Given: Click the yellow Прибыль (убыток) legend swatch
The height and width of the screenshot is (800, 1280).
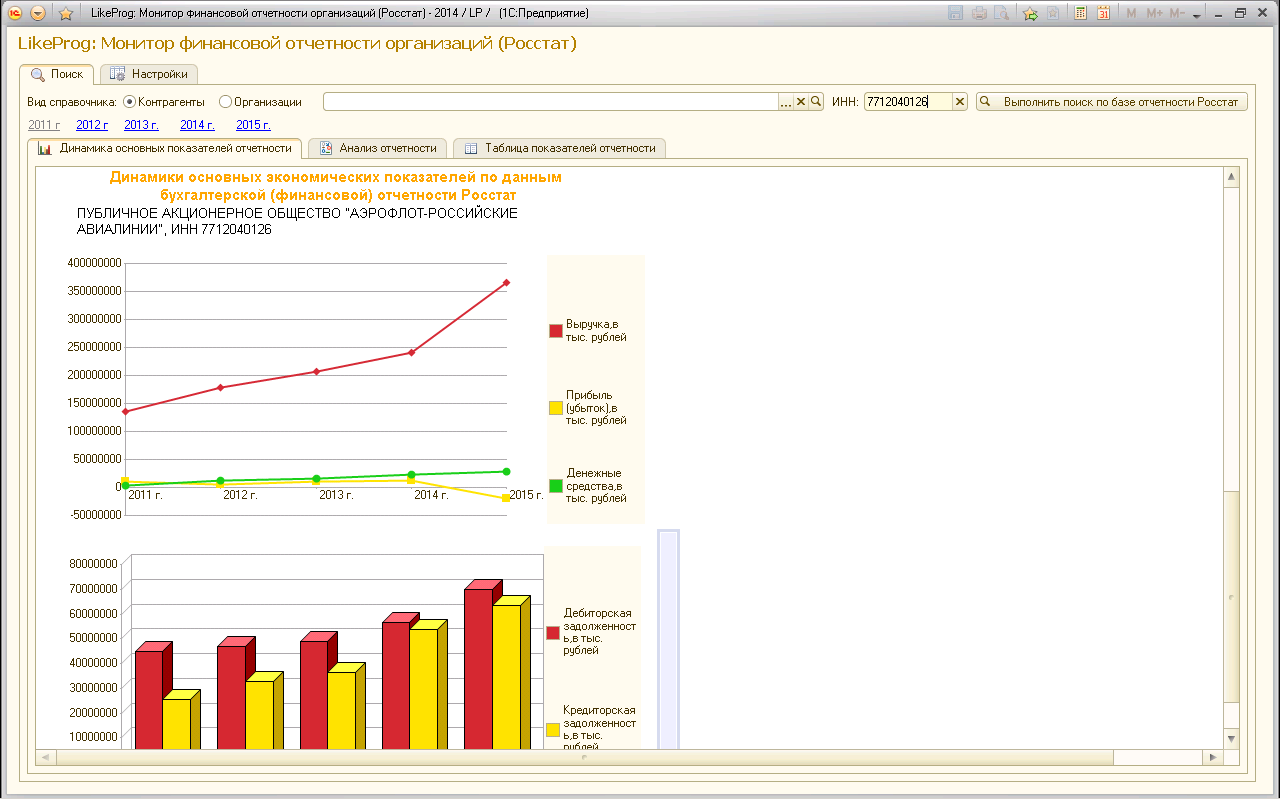Looking at the screenshot, I should (555, 408).
